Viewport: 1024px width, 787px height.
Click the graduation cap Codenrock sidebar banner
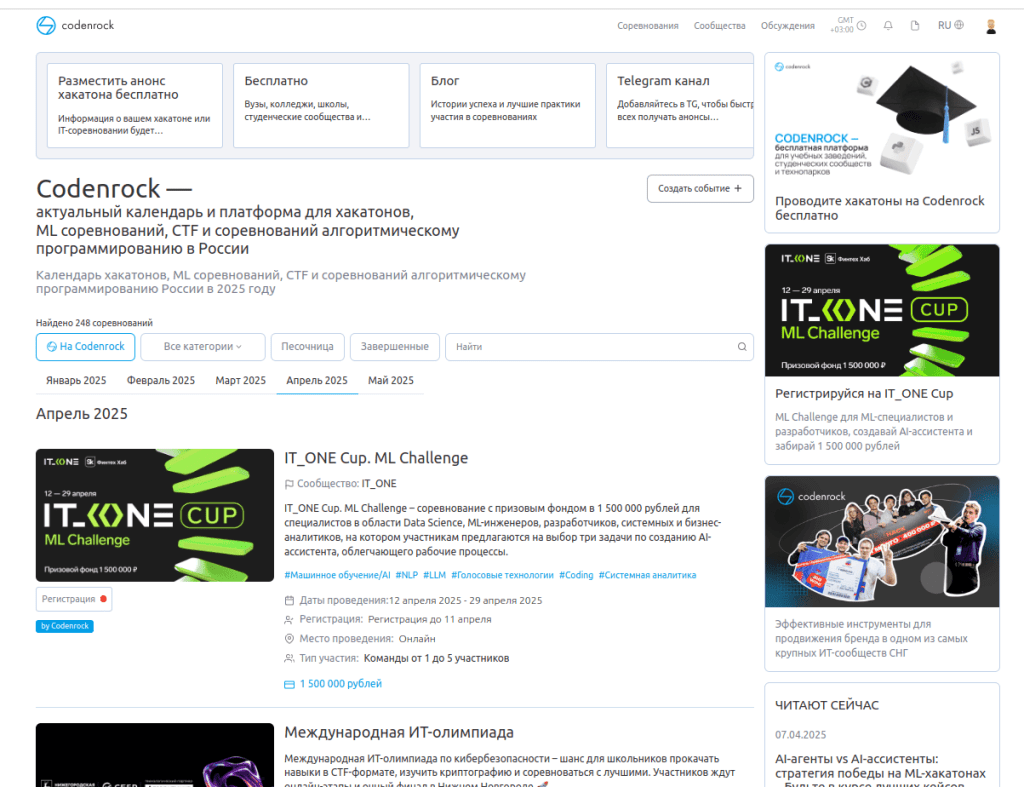click(882, 119)
